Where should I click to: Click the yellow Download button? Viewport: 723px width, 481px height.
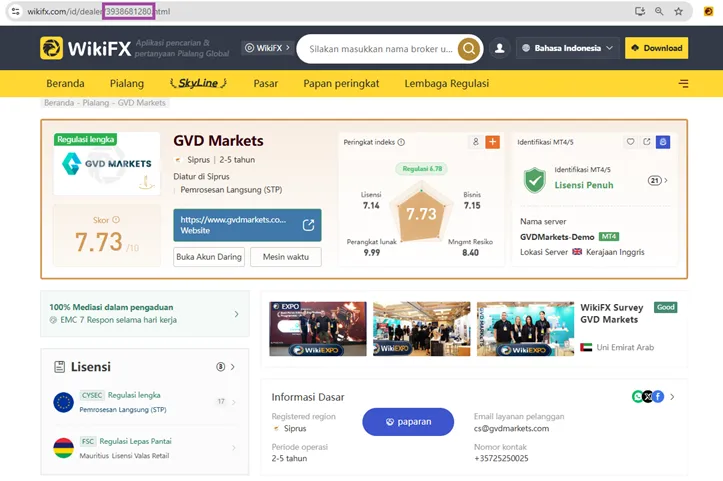point(657,48)
